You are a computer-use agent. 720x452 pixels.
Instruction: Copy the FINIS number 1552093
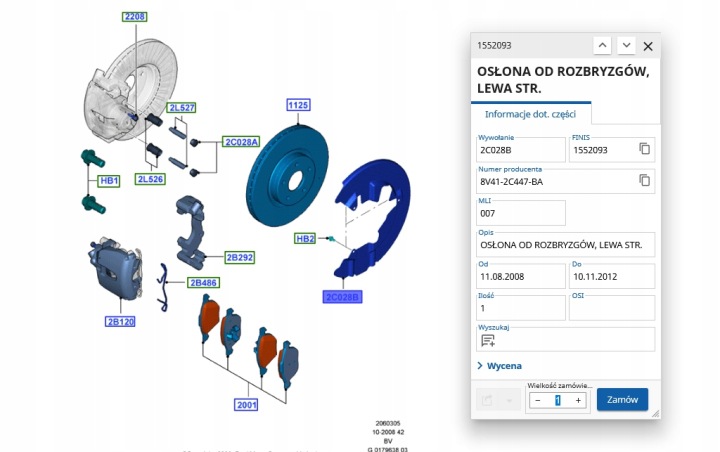(644, 148)
